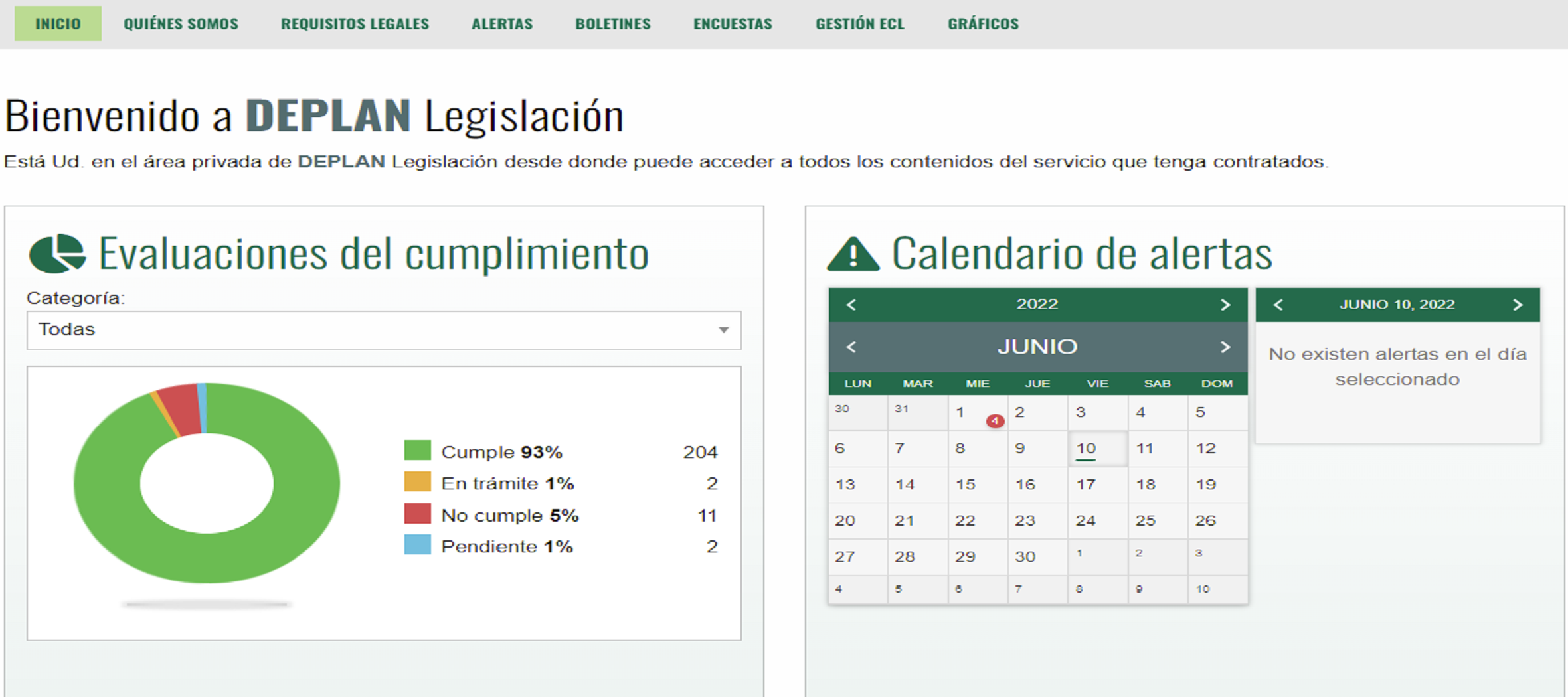Click the Cumple 93% legend label

[x=501, y=452]
